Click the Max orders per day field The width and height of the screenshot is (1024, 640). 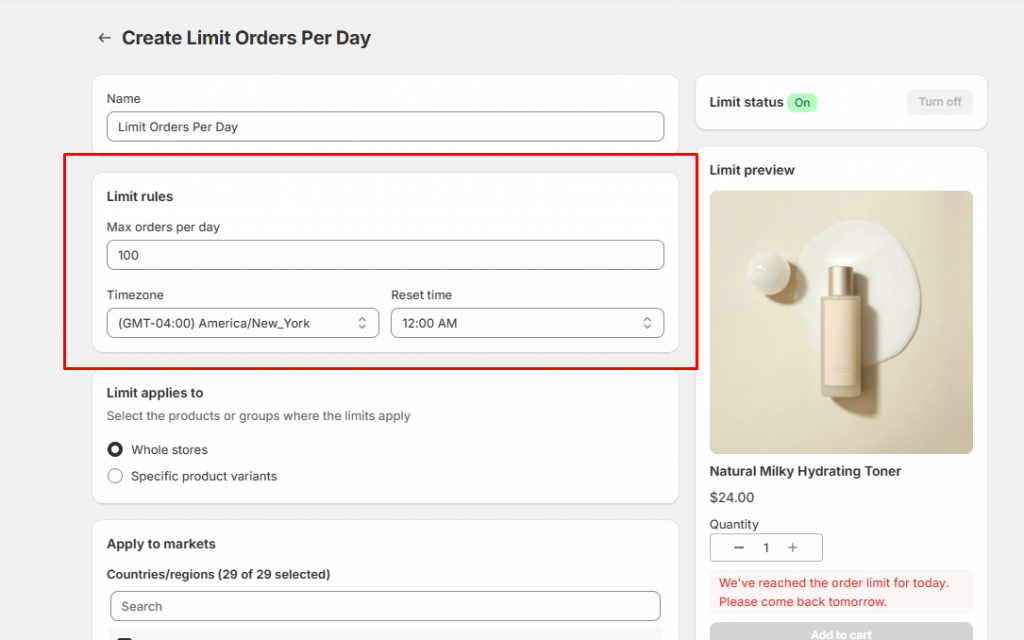click(x=385, y=255)
